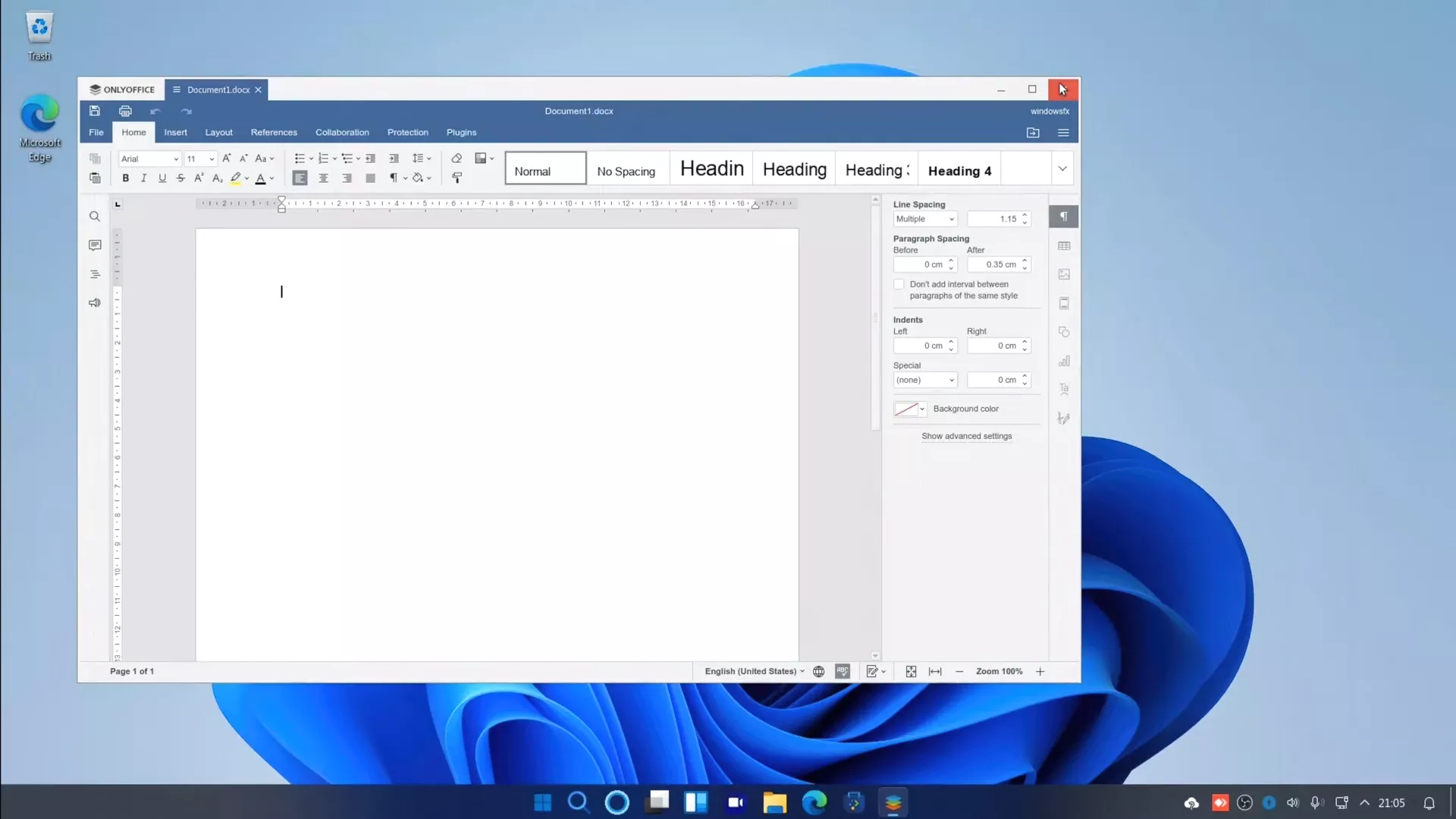Screen dimensions: 1456x819
Task: Increase paragraph indent
Action: (x=394, y=158)
